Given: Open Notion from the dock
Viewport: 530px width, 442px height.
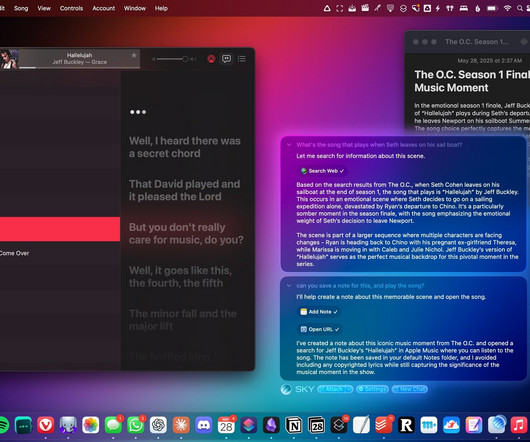Looking at the screenshot, I should coord(294,425).
